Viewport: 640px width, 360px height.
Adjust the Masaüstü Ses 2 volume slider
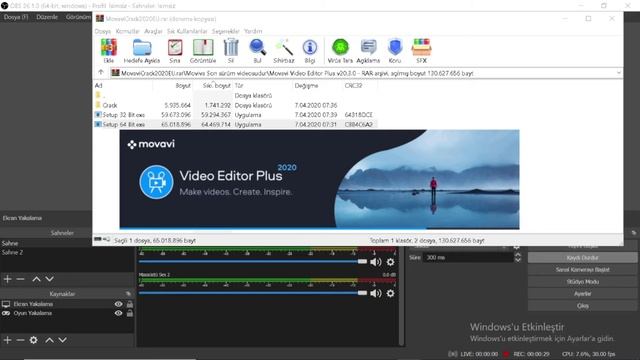tap(253, 293)
